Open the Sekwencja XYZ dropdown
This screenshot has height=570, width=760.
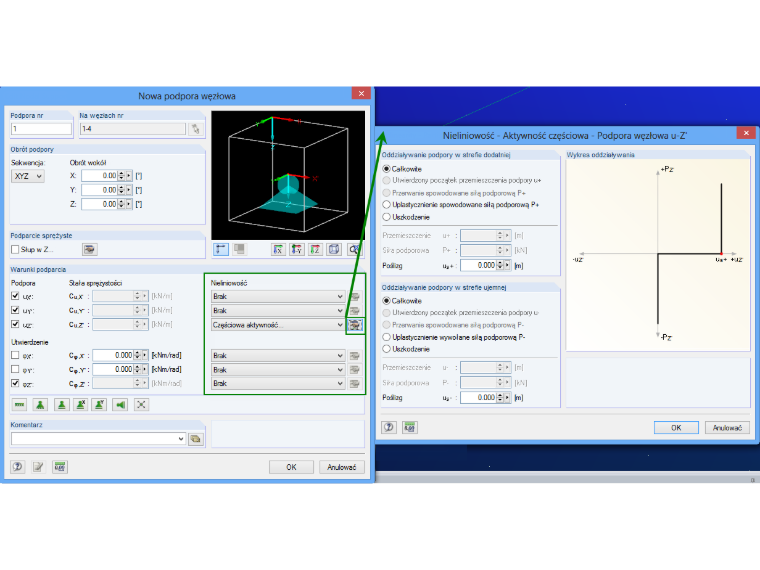(28, 176)
